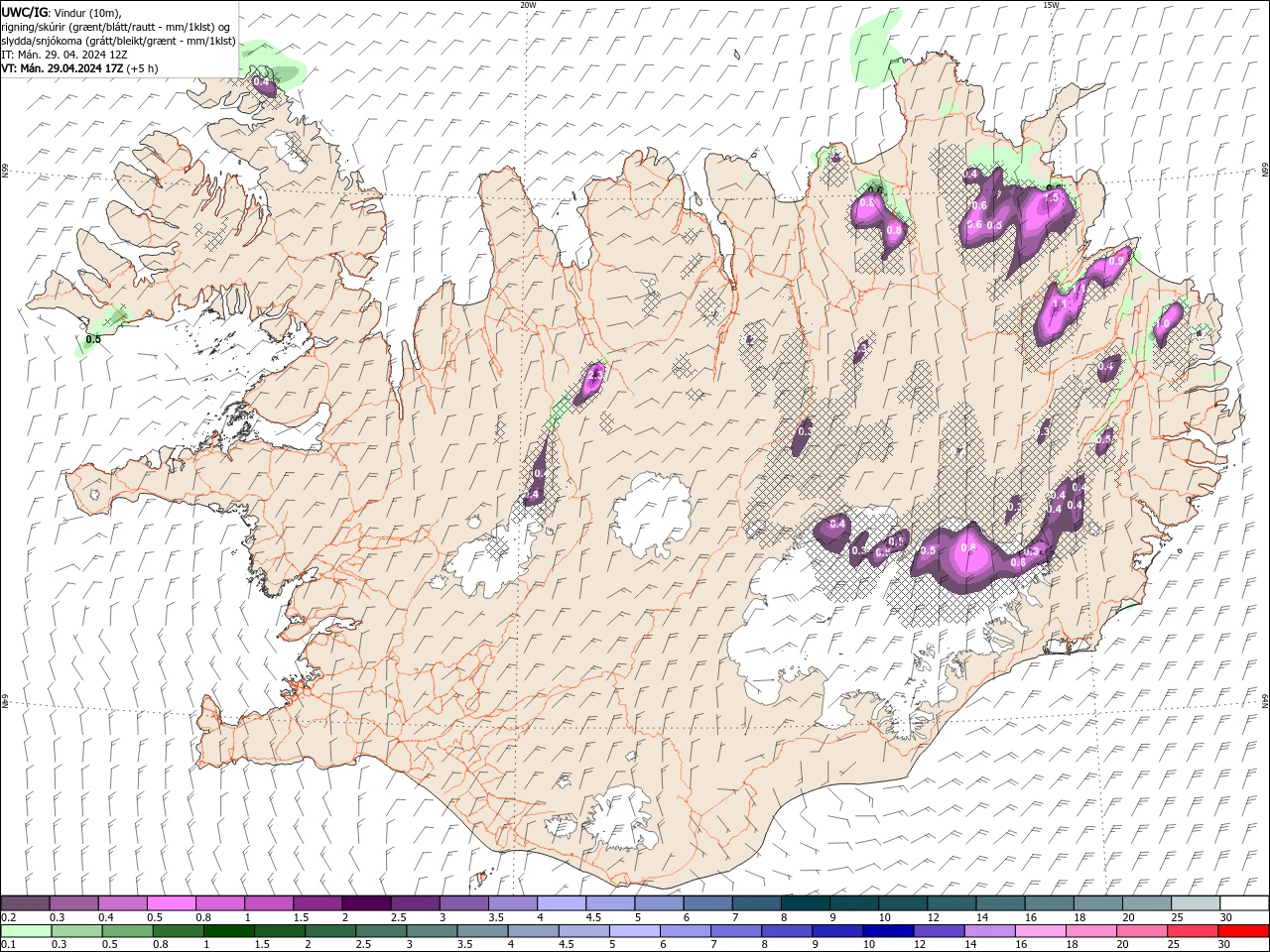Select the dark mauve 0.2 swatch in upper legend
This screenshot has width=1270, height=952.
pos(26,903)
